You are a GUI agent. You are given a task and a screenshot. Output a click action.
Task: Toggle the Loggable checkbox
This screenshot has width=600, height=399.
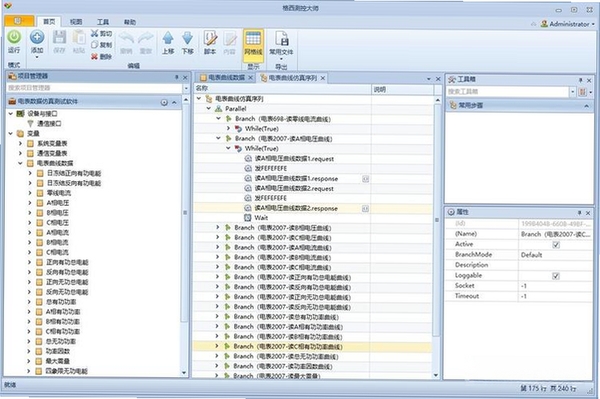pyautogui.click(x=556, y=276)
